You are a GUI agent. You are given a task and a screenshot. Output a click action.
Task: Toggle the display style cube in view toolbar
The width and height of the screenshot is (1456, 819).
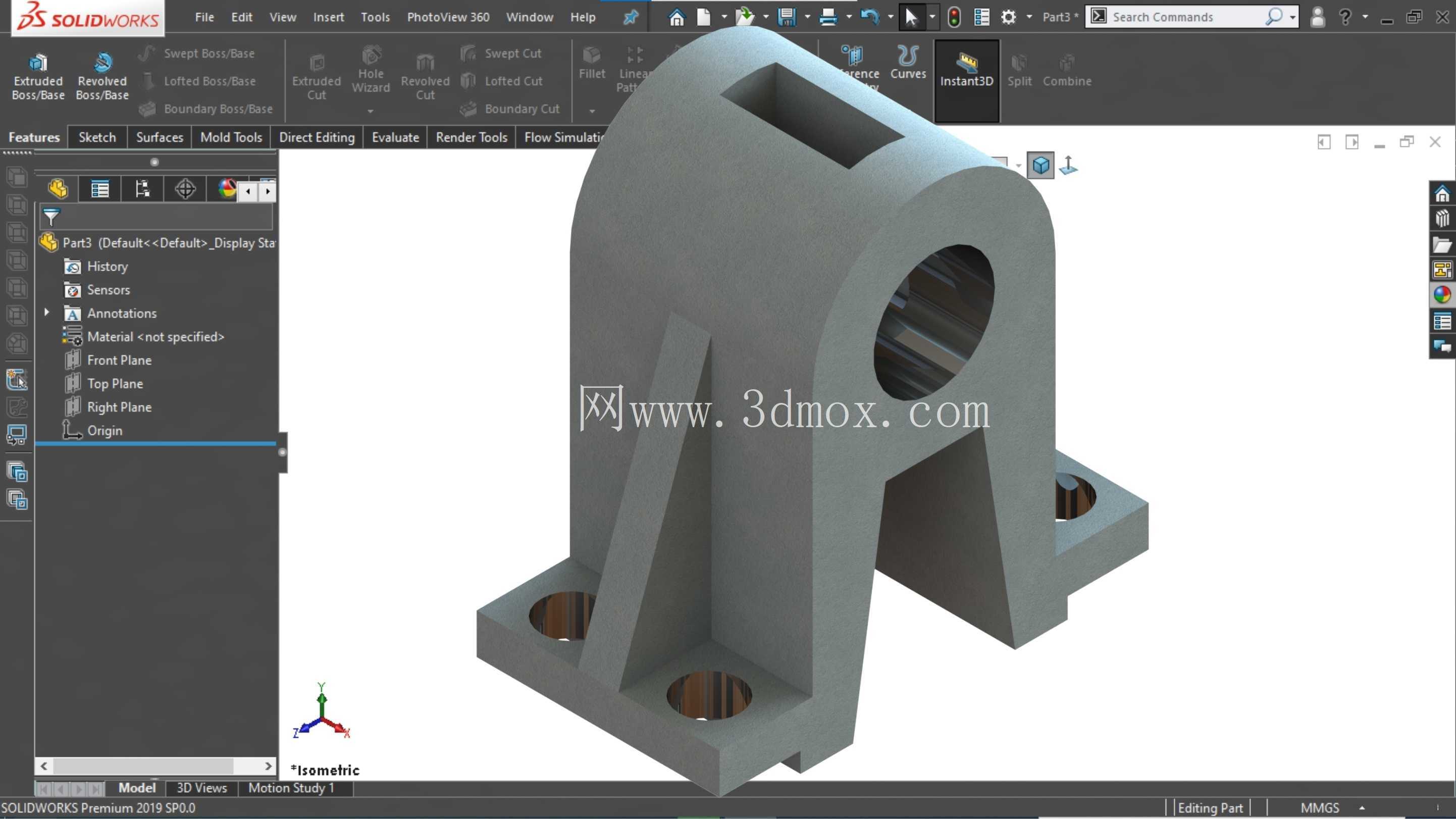[1041, 166]
